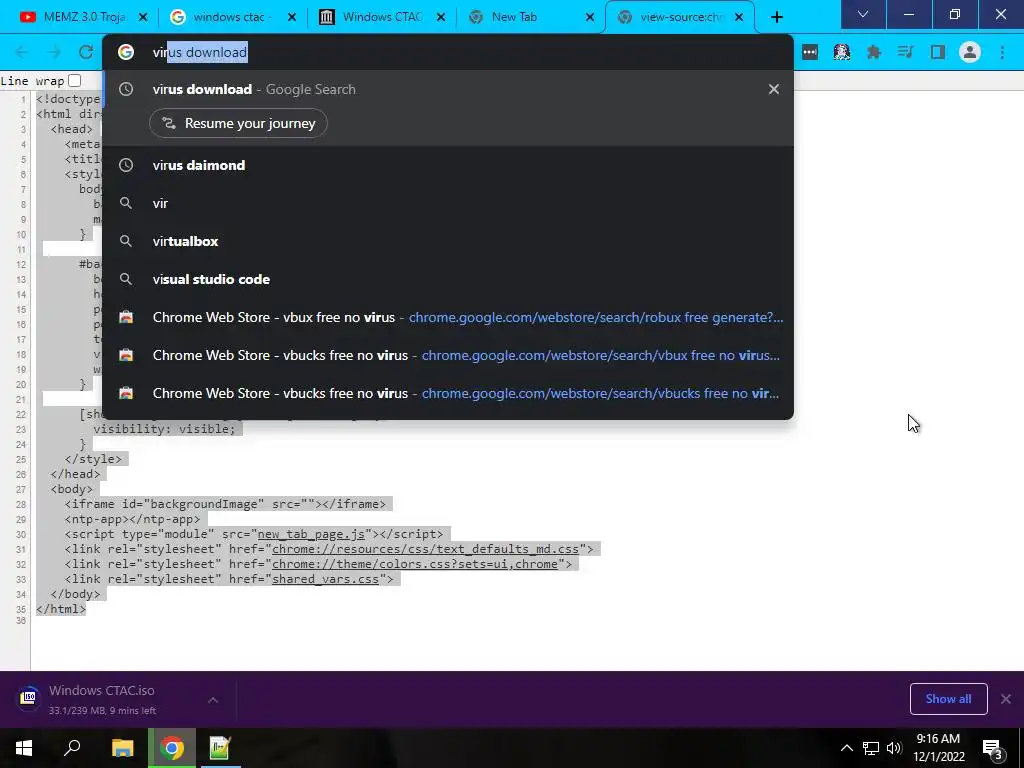Open vbucks suggestion with vbux search URL

click(x=448, y=355)
